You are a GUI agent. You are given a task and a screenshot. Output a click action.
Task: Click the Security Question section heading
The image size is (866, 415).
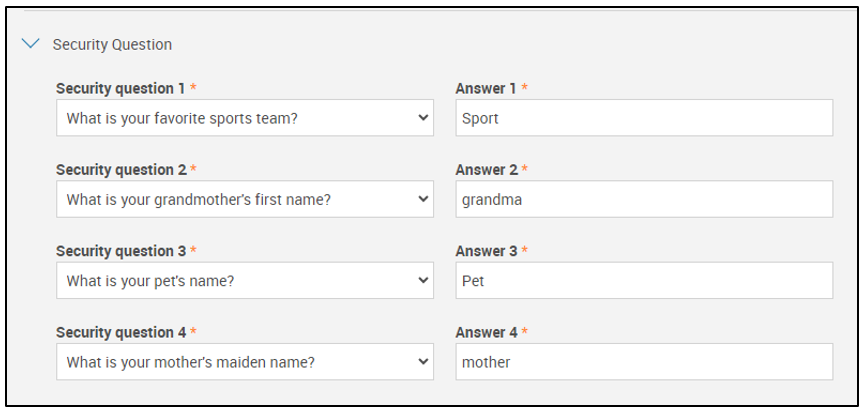coord(112,44)
